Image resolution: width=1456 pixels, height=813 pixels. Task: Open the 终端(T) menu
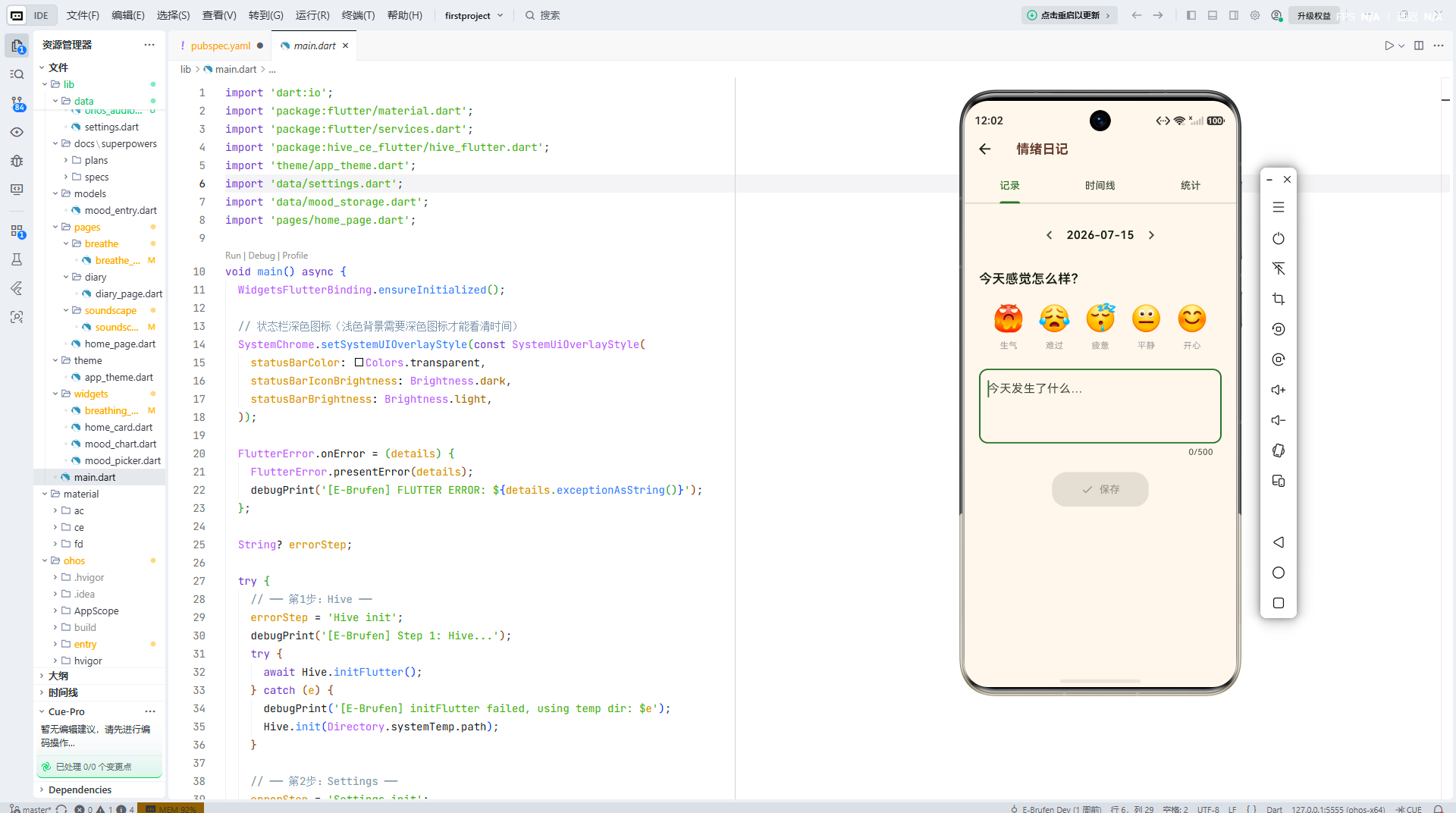click(x=358, y=15)
